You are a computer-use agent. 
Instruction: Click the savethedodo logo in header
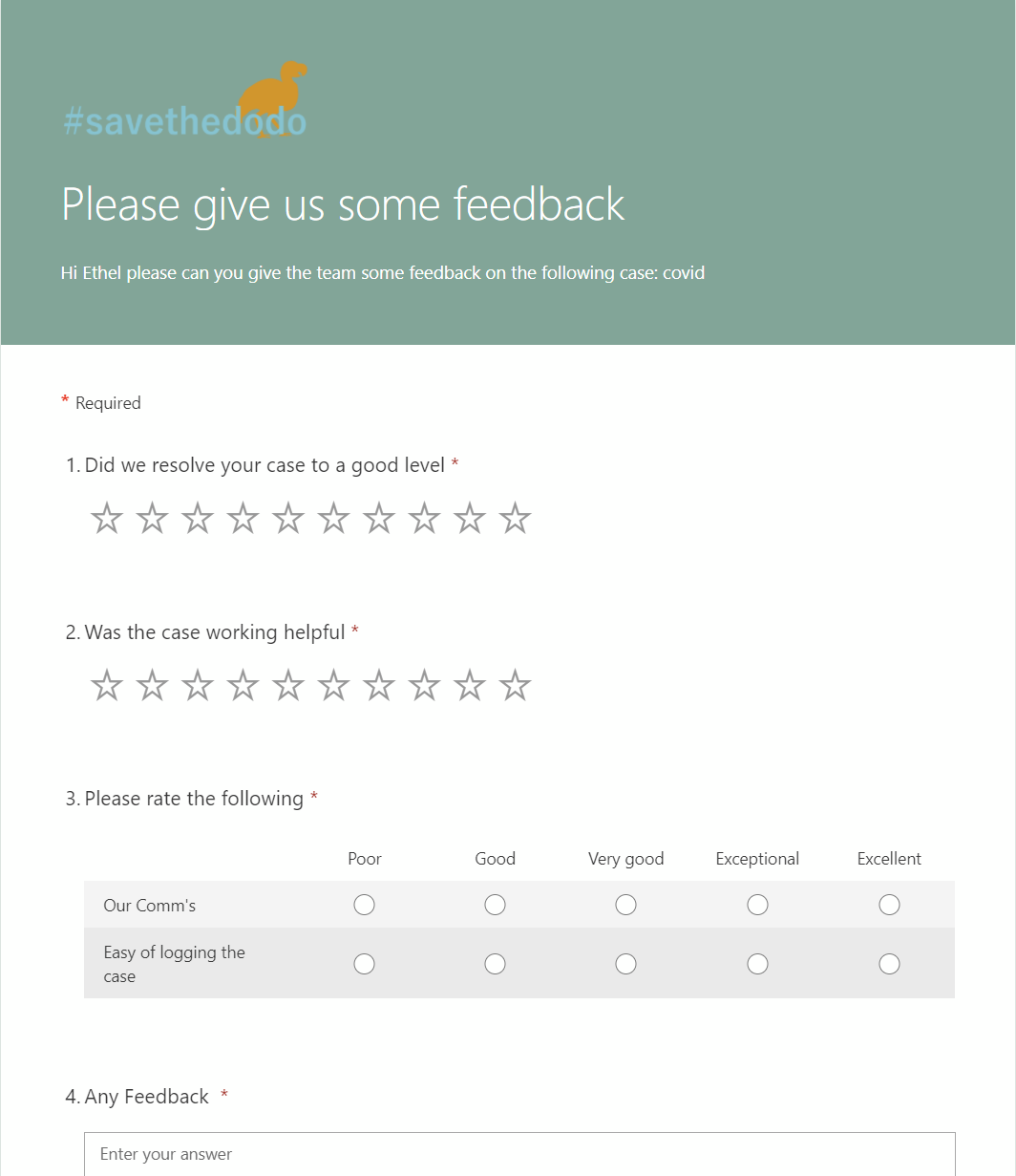[185, 100]
